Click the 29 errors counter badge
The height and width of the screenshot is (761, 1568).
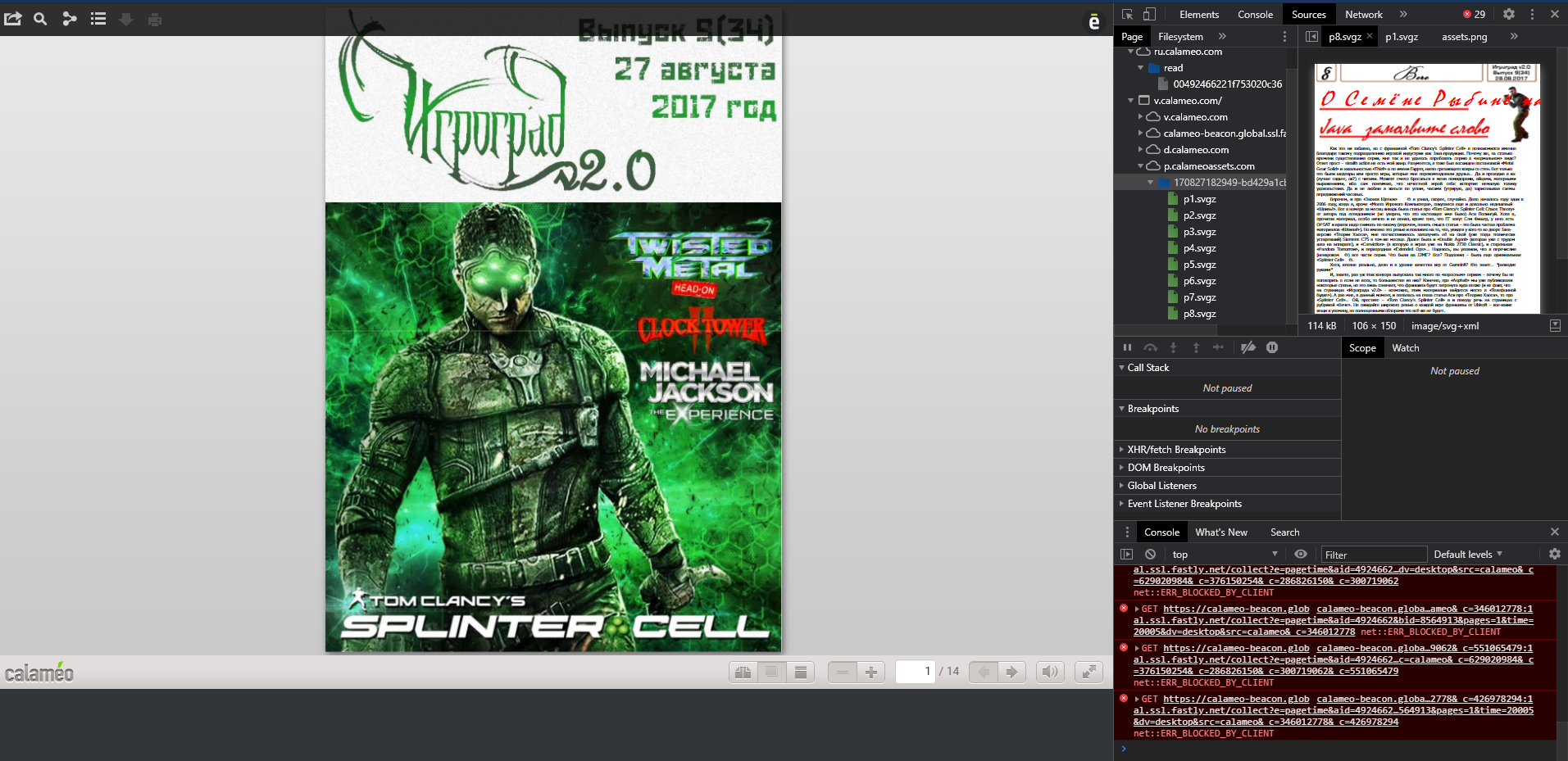pos(1475,14)
